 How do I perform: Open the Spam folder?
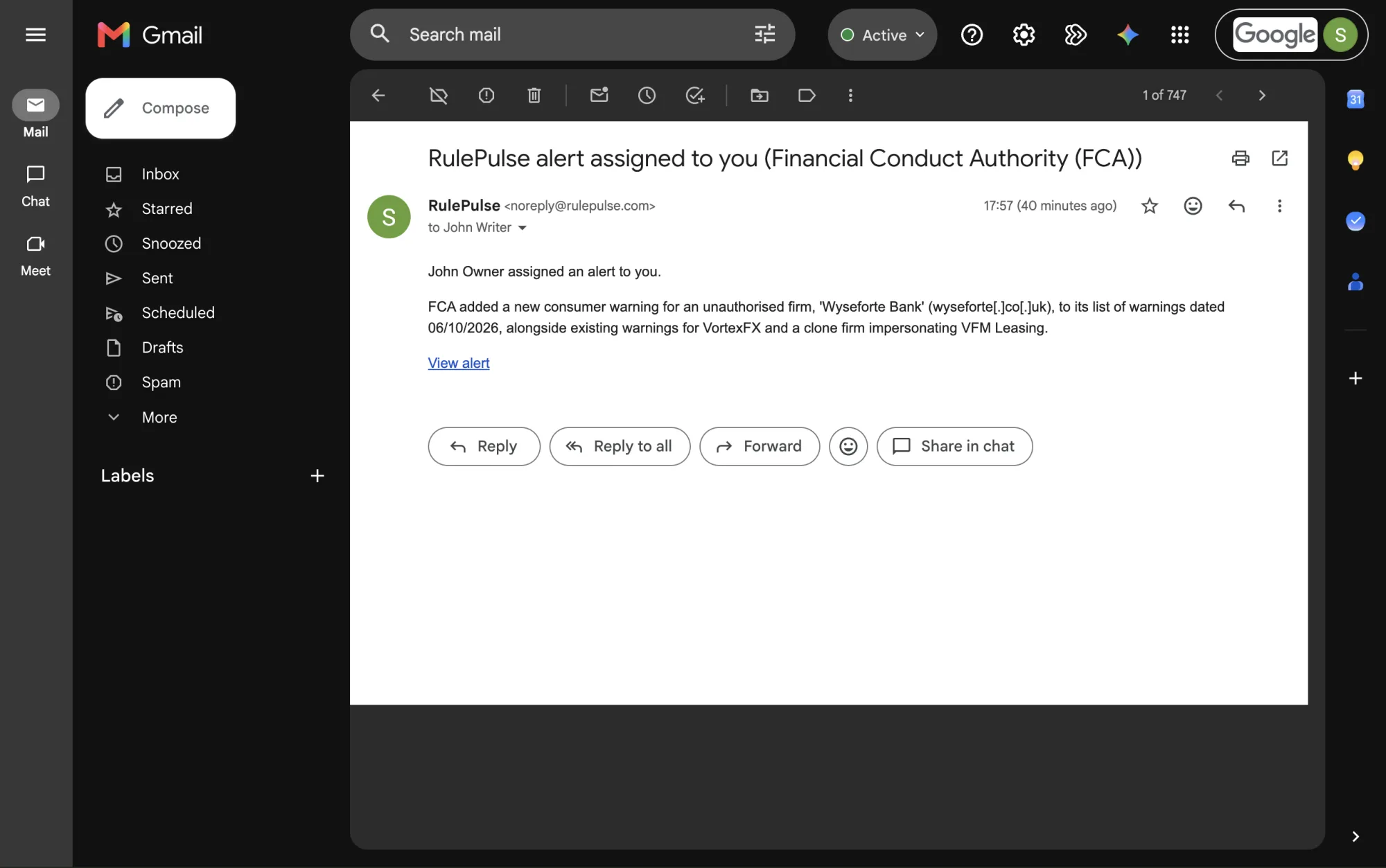[x=161, y=382]
